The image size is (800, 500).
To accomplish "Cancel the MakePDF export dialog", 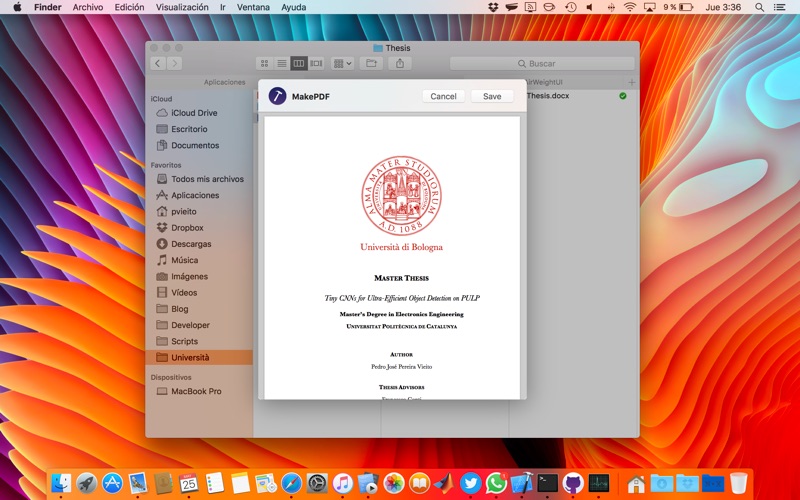I will coord(443,96).
